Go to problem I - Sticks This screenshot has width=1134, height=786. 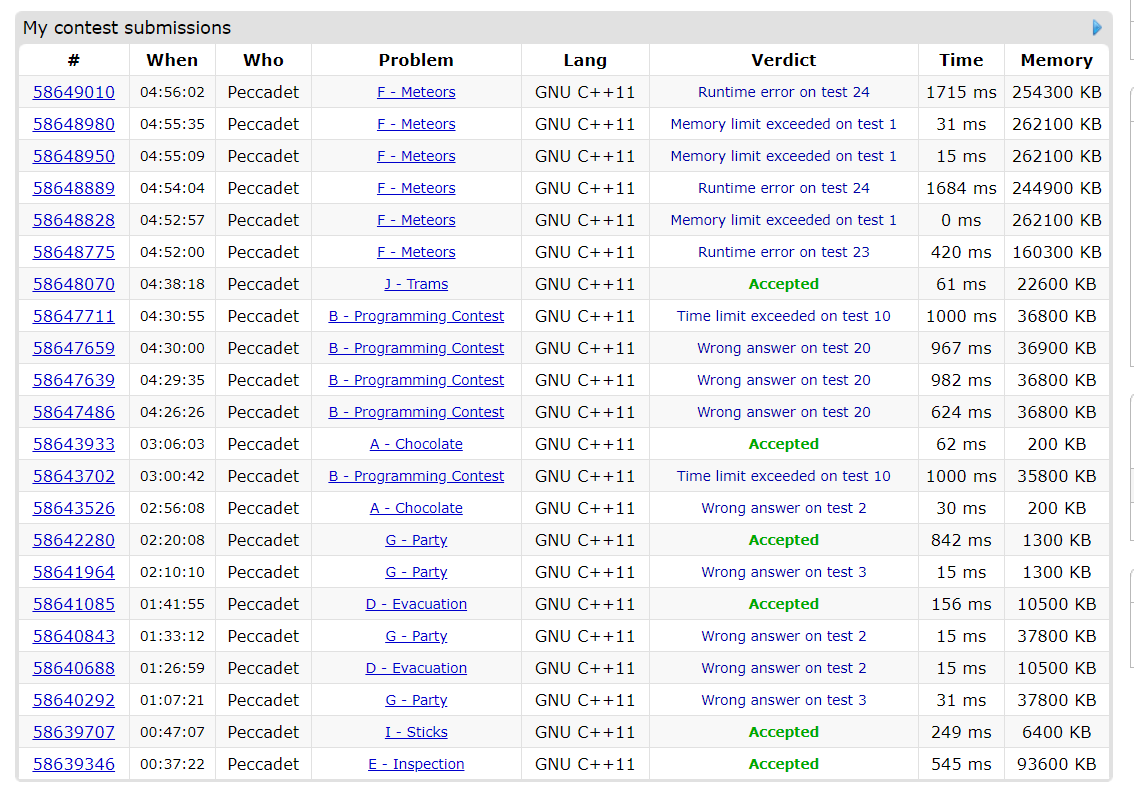click(416, 732)
